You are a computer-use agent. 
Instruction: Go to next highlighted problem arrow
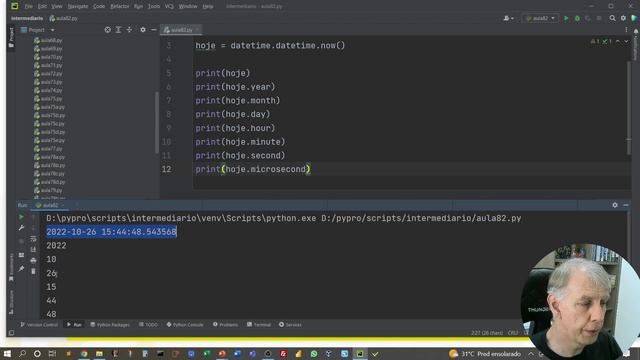click(626, 41)
